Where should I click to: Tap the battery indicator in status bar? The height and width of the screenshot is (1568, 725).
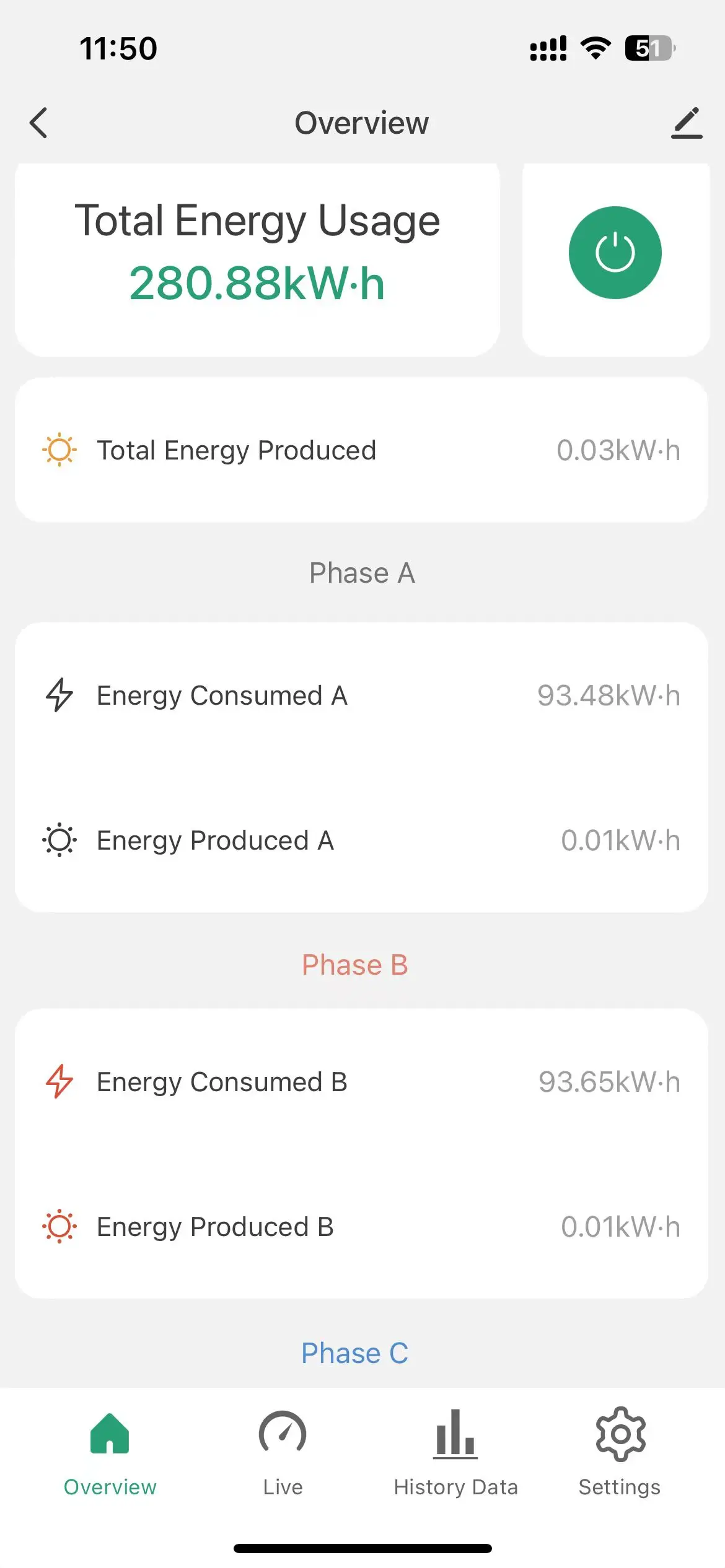click(650, 48)
